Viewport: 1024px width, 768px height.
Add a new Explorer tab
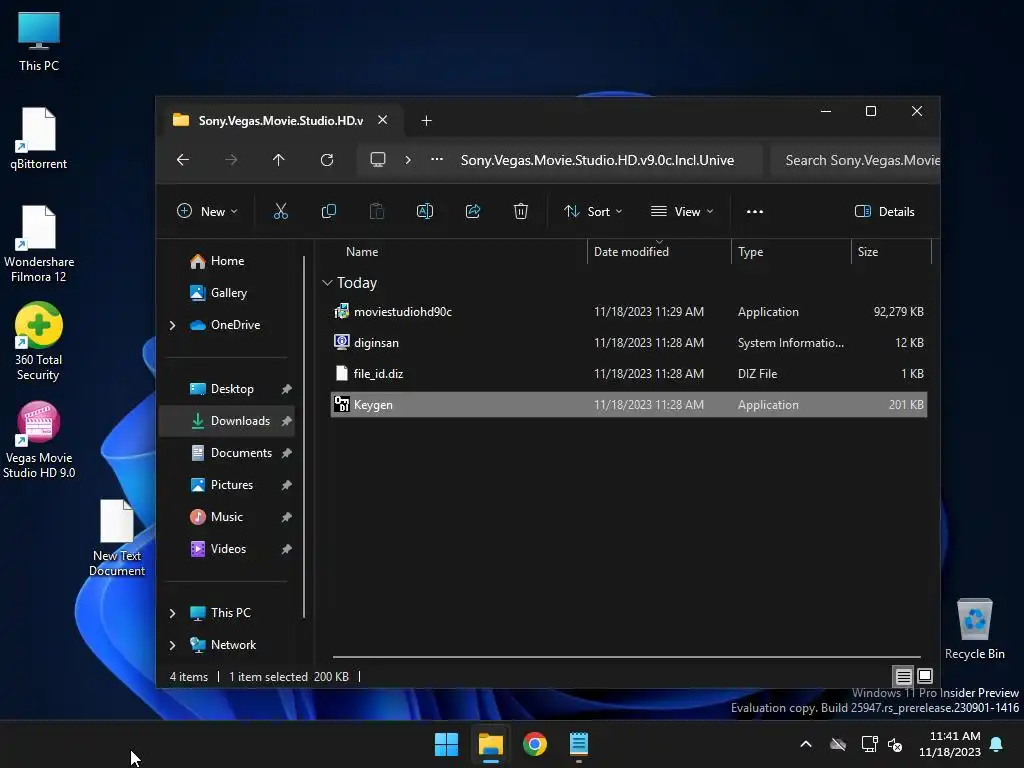426,121
